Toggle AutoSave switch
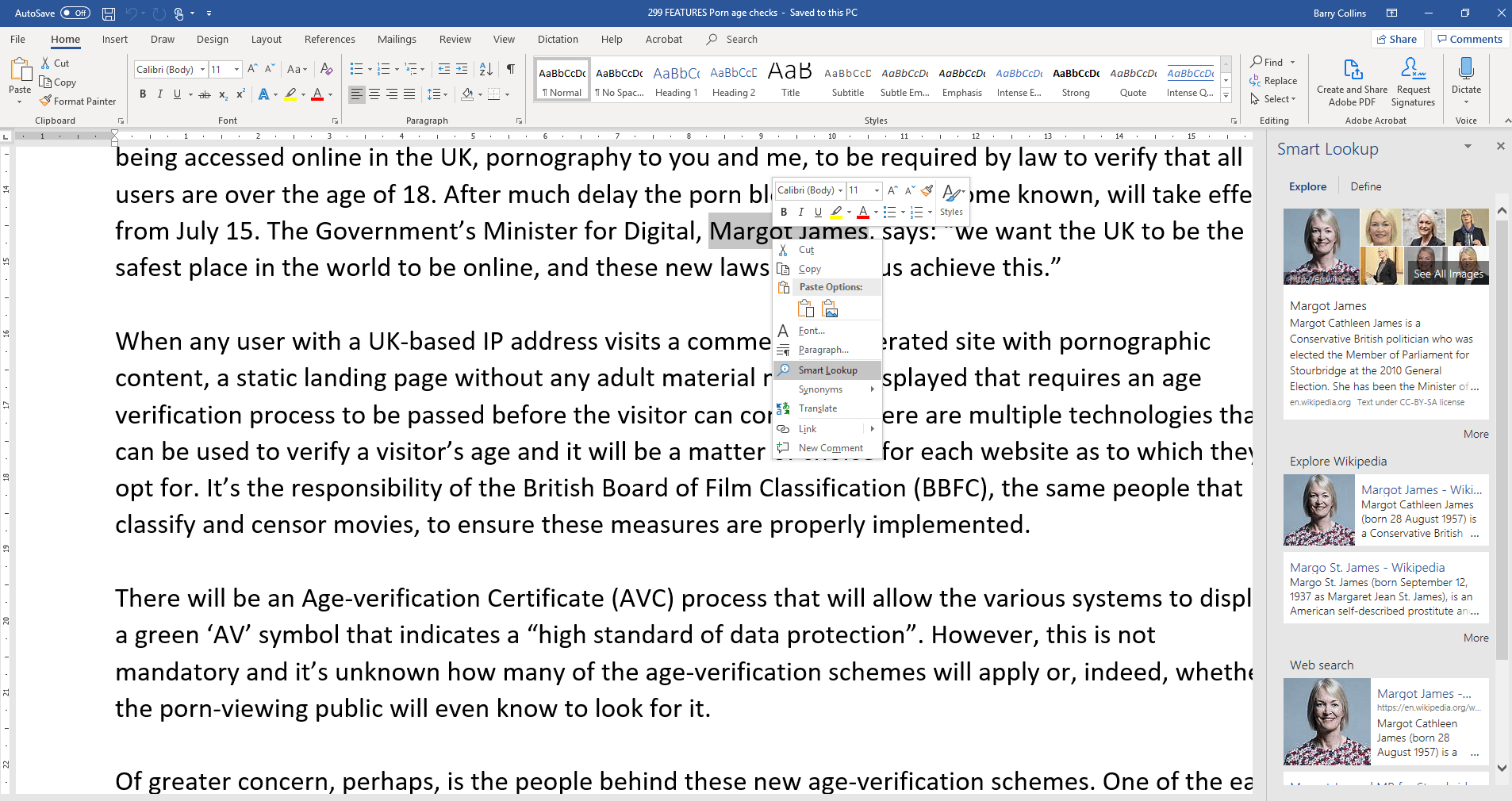Viewport: 1512px width, 801px height. pyautogui.click(x=75, y=13)
